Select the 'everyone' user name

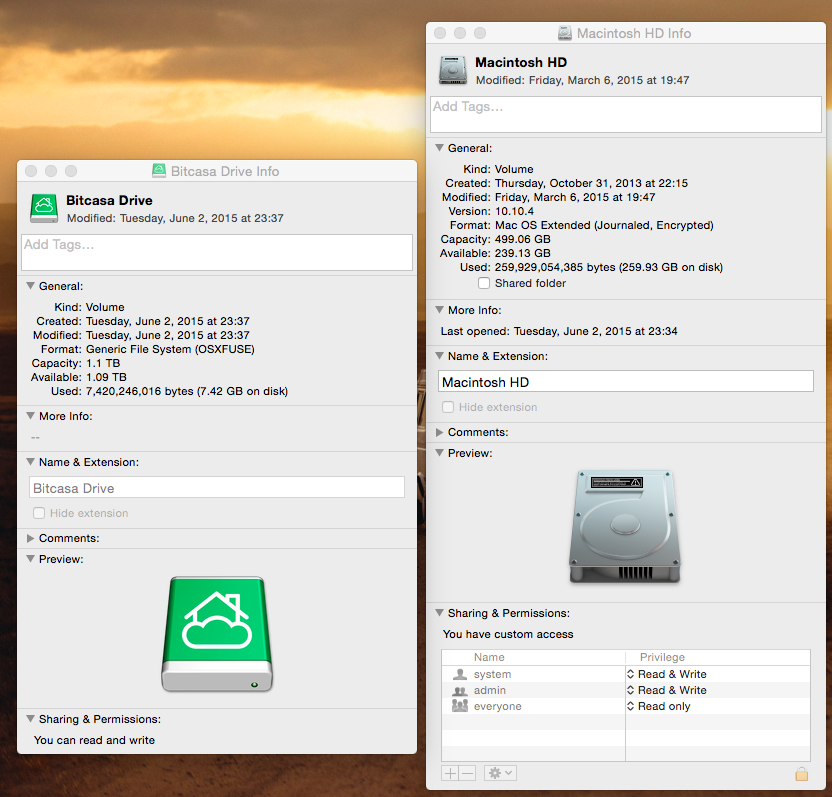(x=498, y=706)
